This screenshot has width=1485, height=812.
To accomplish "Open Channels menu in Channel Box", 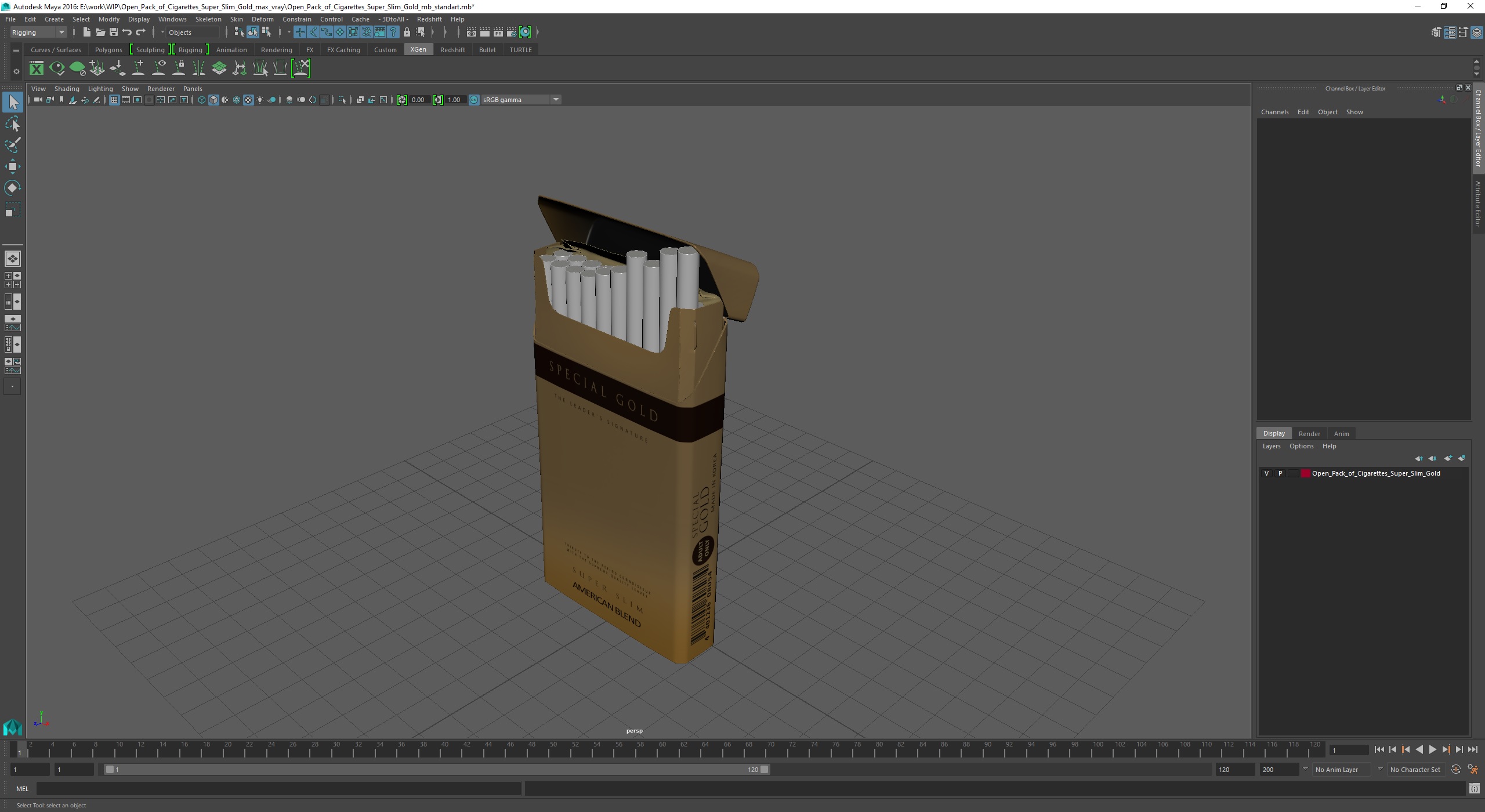I will tap(1274, 112).
